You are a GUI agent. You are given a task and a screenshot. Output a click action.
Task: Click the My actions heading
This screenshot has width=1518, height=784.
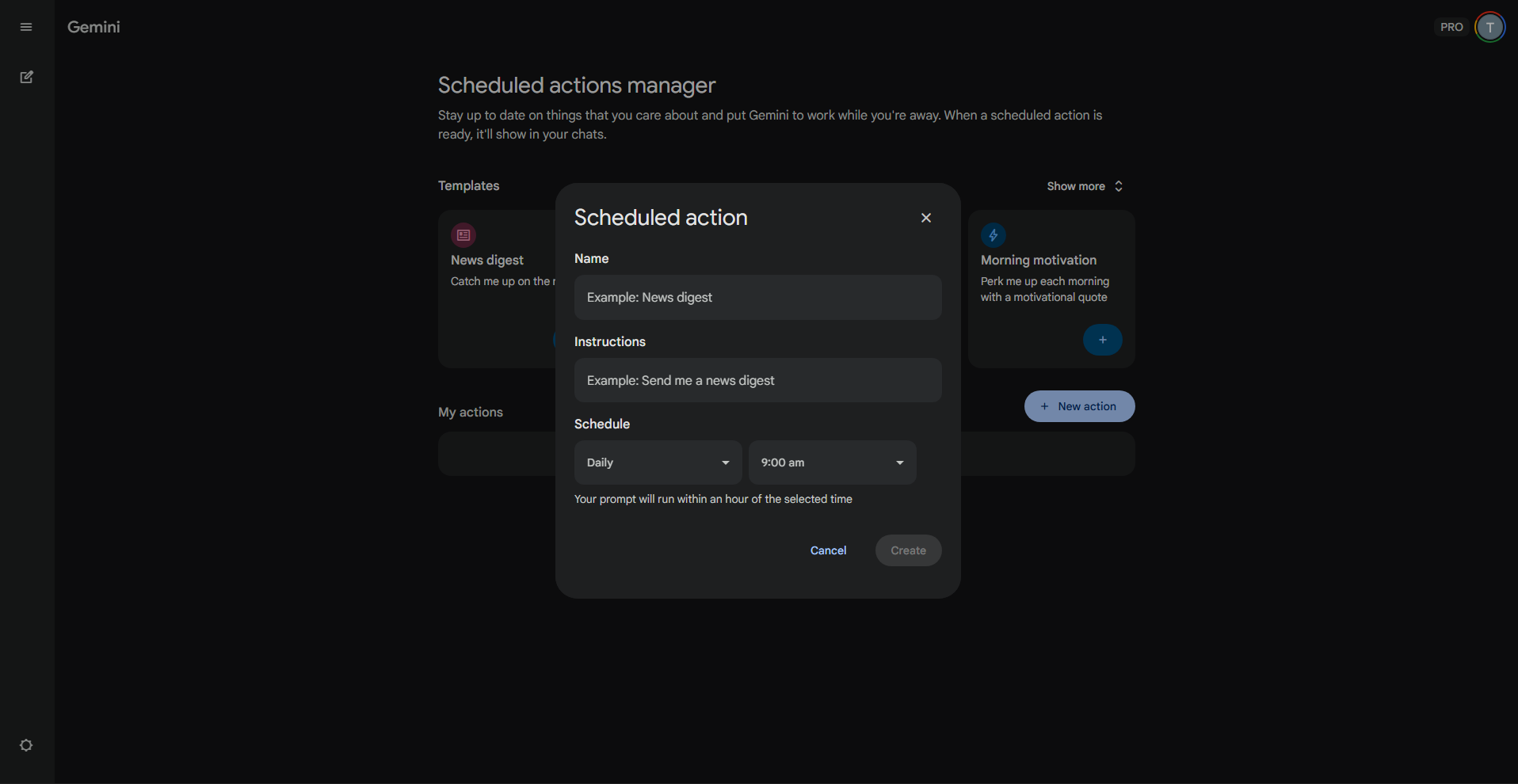pos(471,412)
